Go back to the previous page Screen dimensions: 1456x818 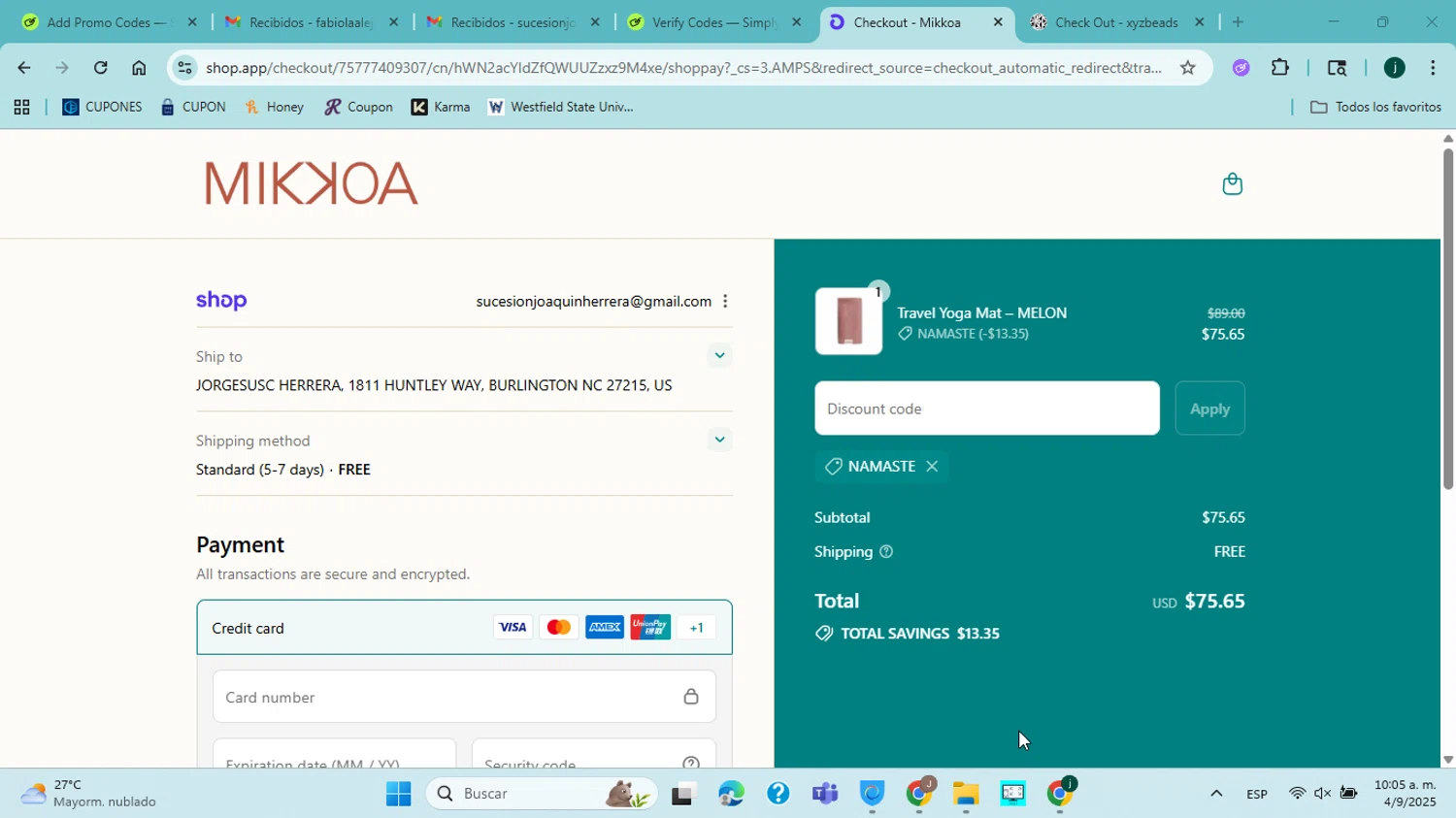(x=23, y=68)
